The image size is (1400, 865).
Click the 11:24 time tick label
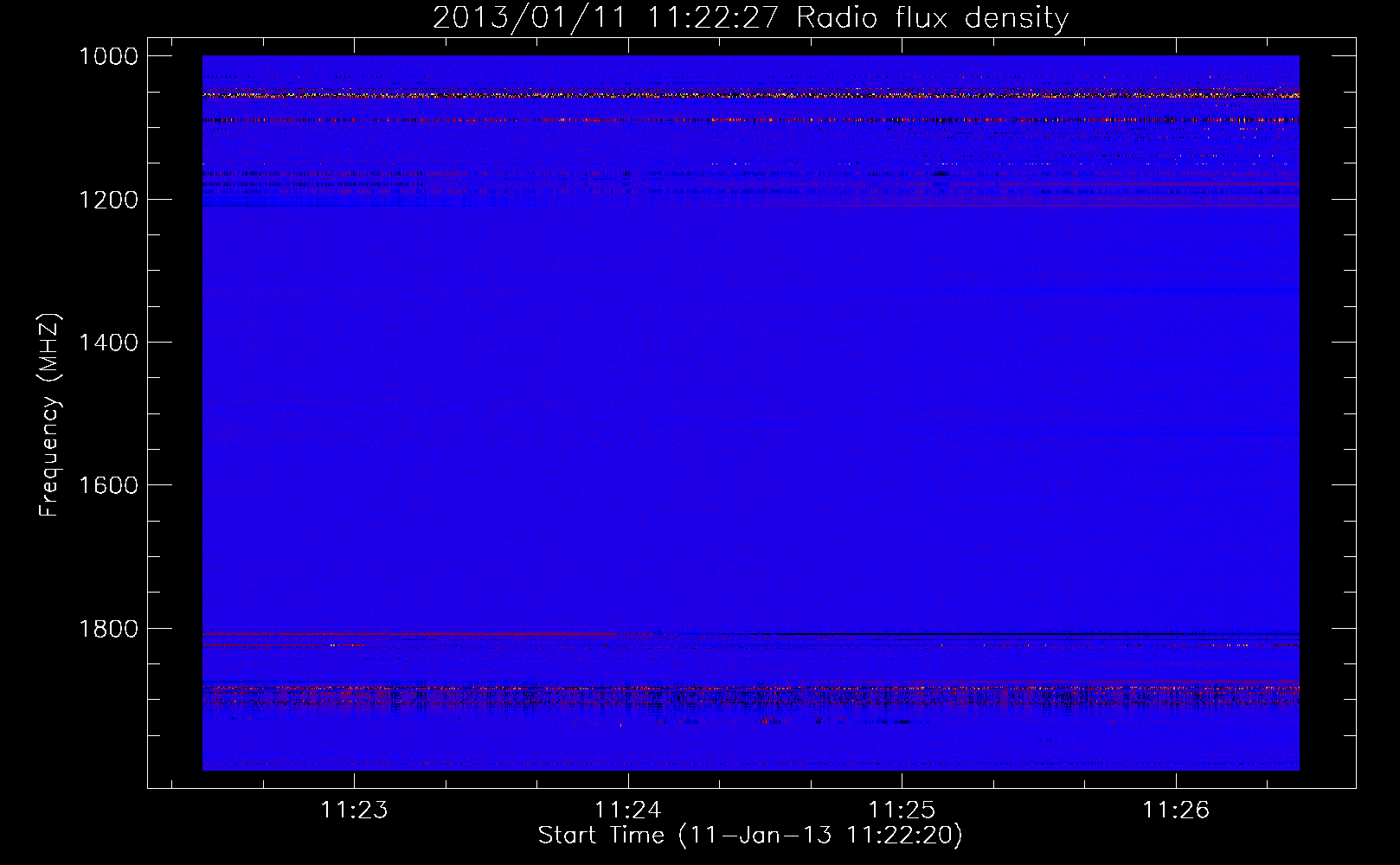tap(628, 810)
